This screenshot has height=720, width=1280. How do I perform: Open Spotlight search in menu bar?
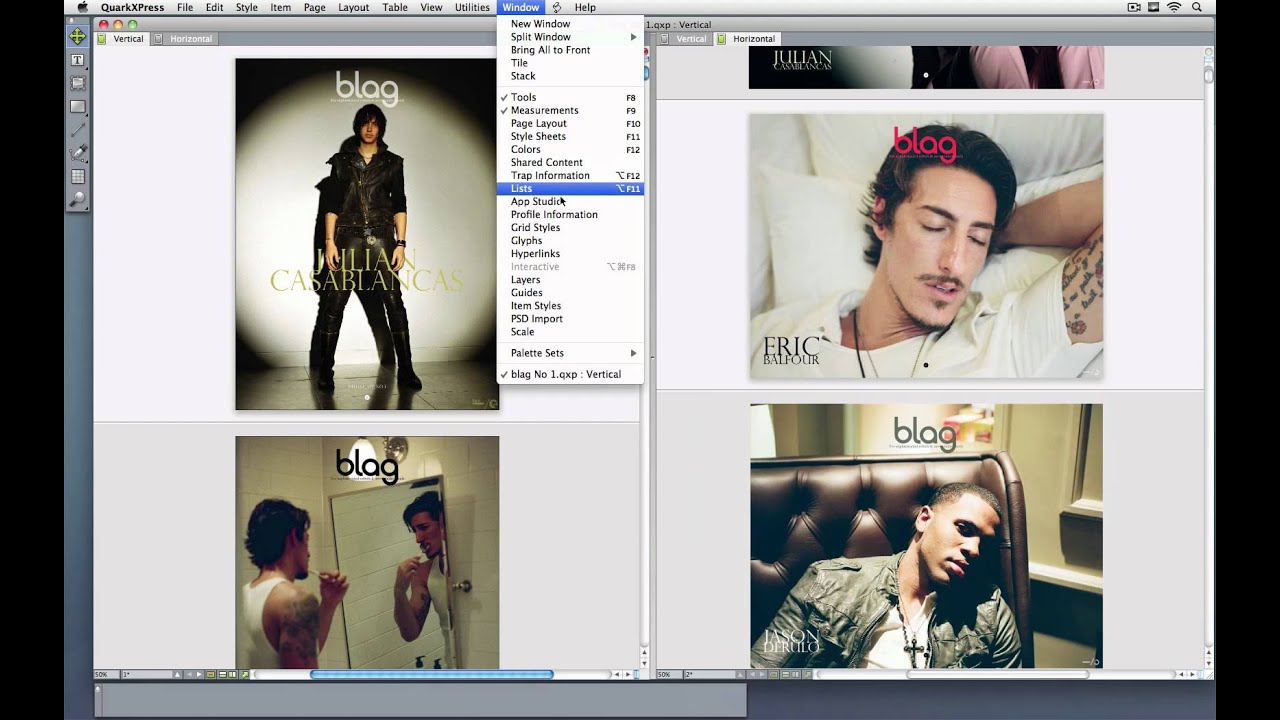point(1196,7)
